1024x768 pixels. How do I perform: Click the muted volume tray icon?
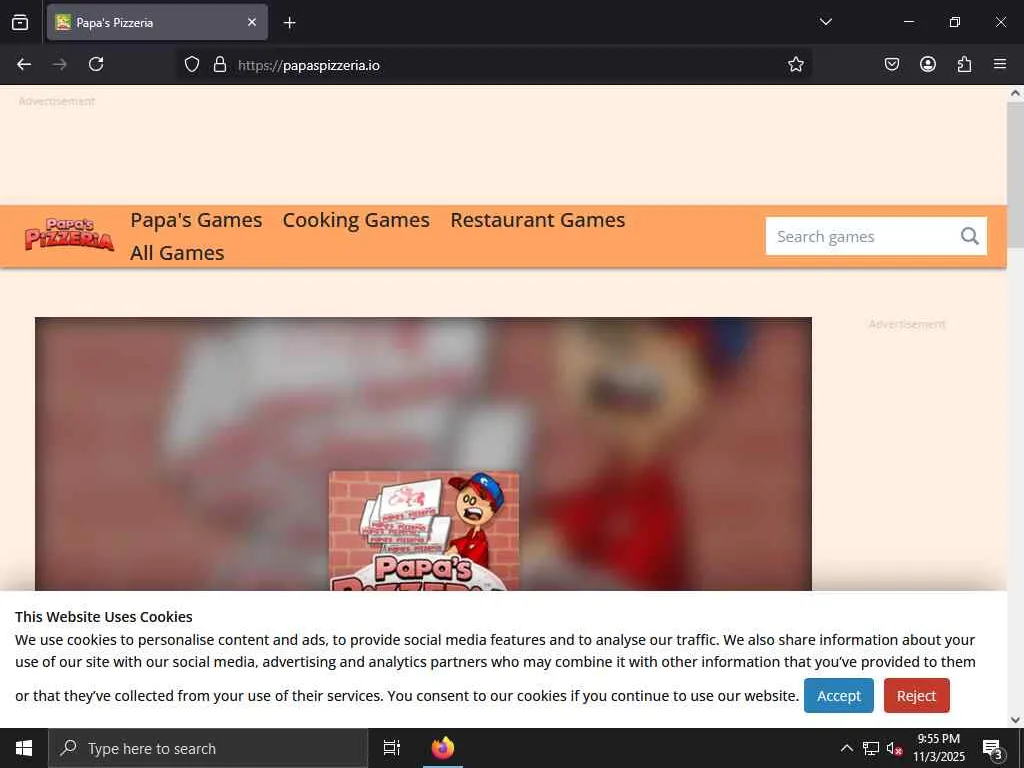point(894,748)
